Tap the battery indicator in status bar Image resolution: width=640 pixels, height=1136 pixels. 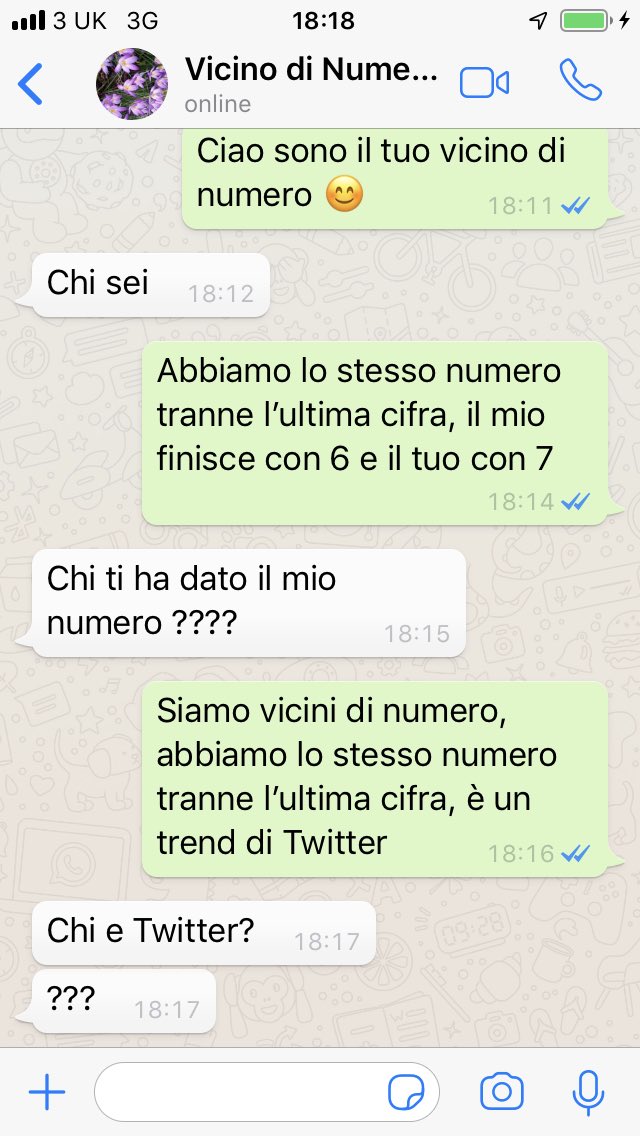[584, 20]
